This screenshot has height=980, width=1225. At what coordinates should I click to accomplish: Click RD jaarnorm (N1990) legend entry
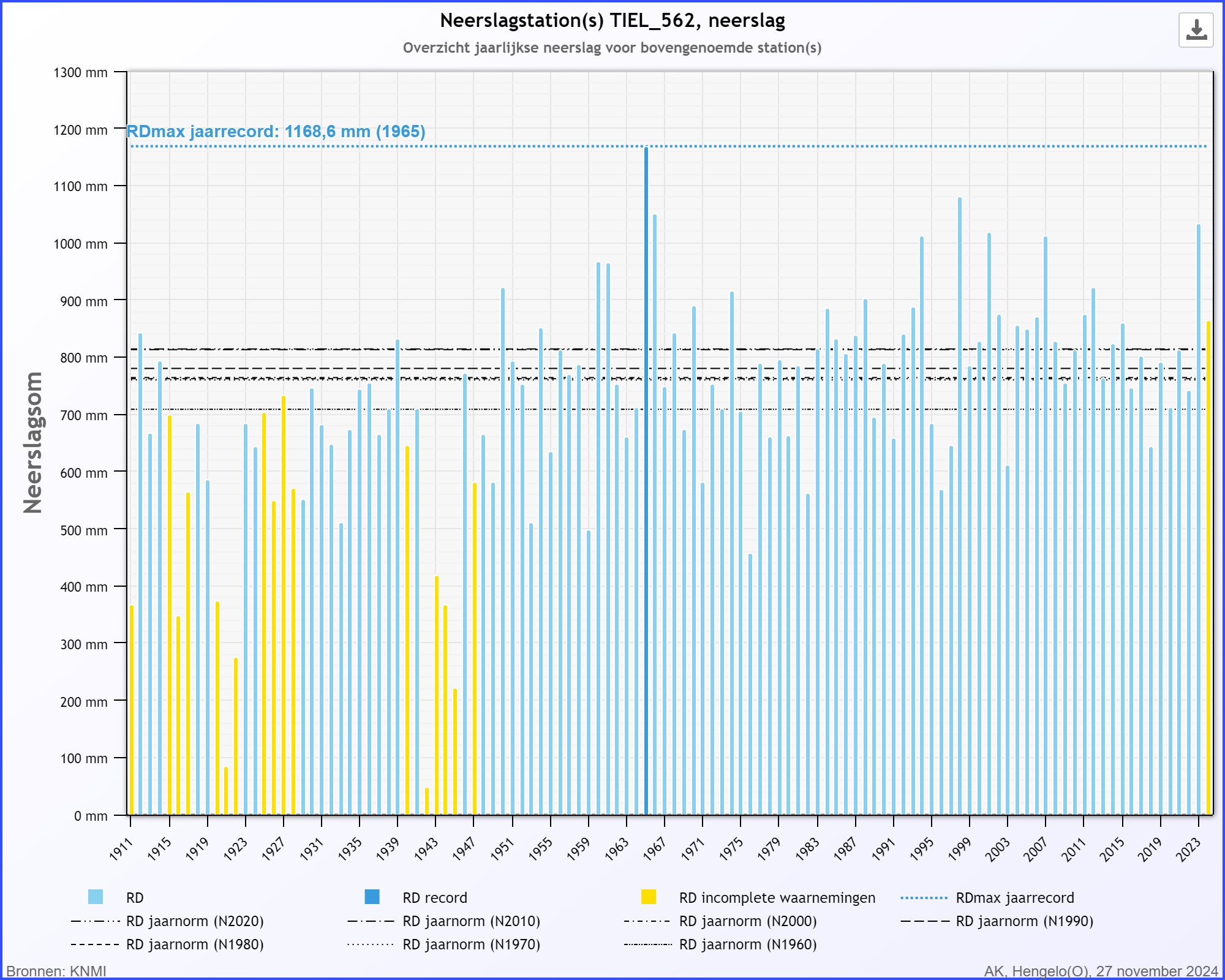pyautogui.click(x=1024, y=921)
